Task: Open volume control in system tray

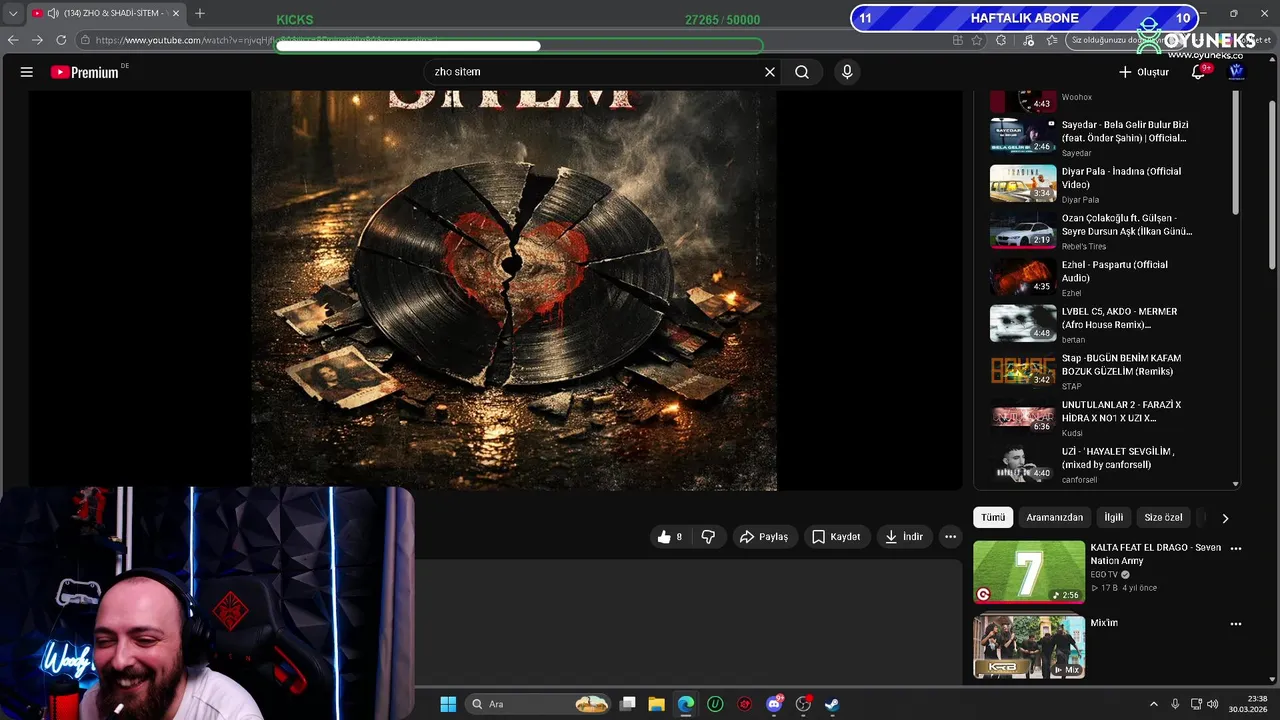Action: pyautogui.click(x=1213, y=704)
